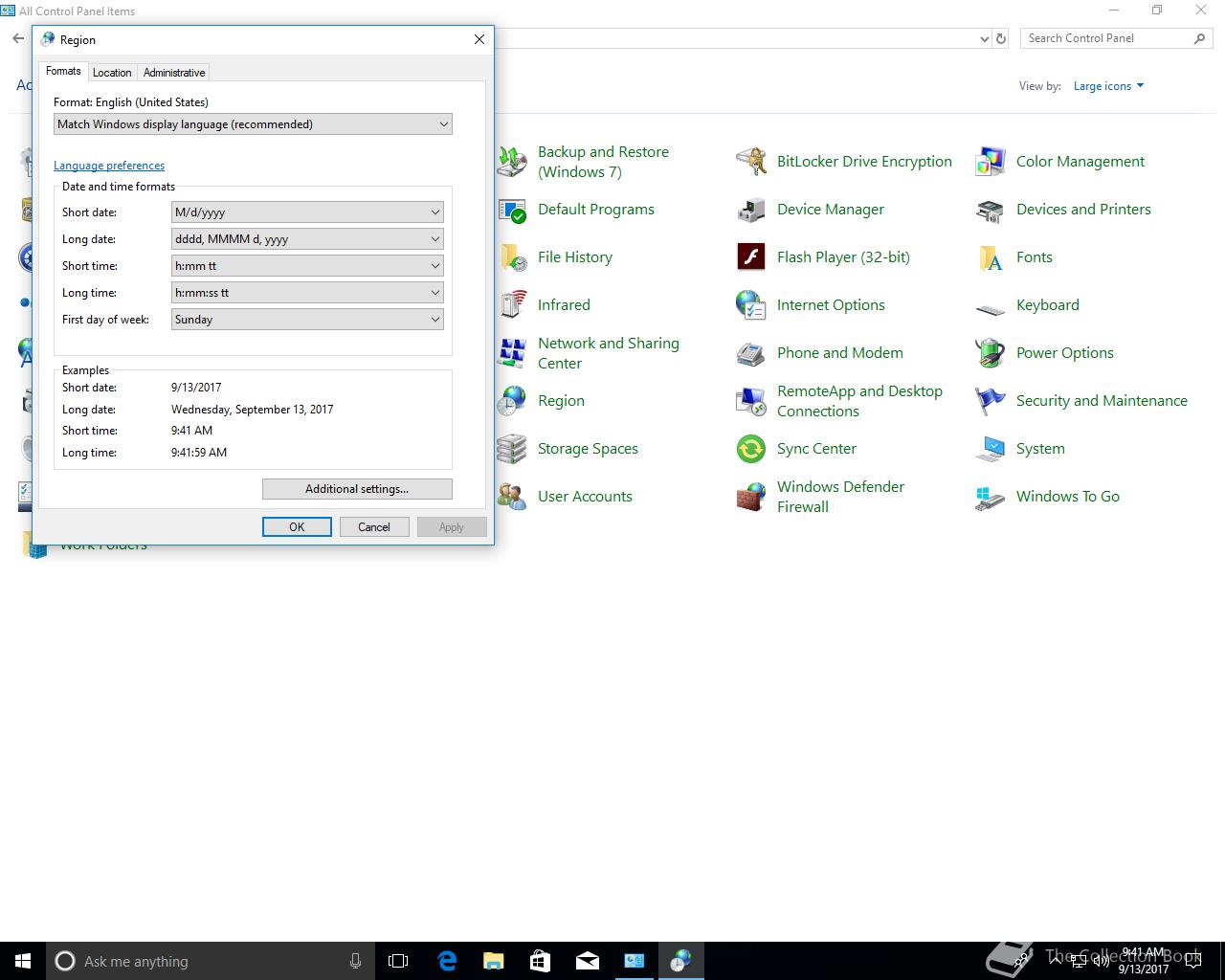Open the Flash Player (32-bit) icon
Viewport: 1225px width, 980px height.
click(751, 257)
